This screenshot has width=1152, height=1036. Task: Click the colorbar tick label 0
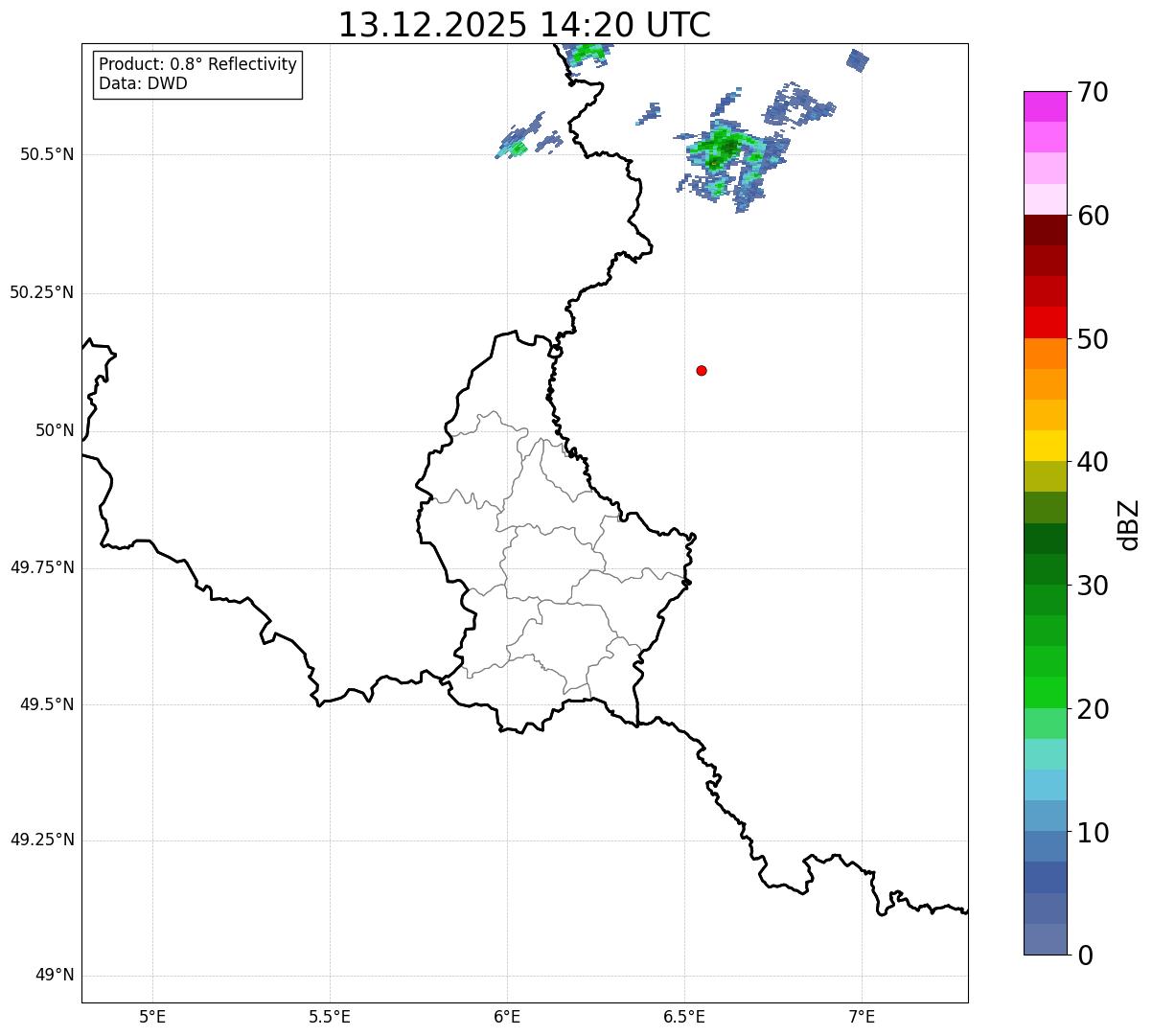tap(1084, 955)
